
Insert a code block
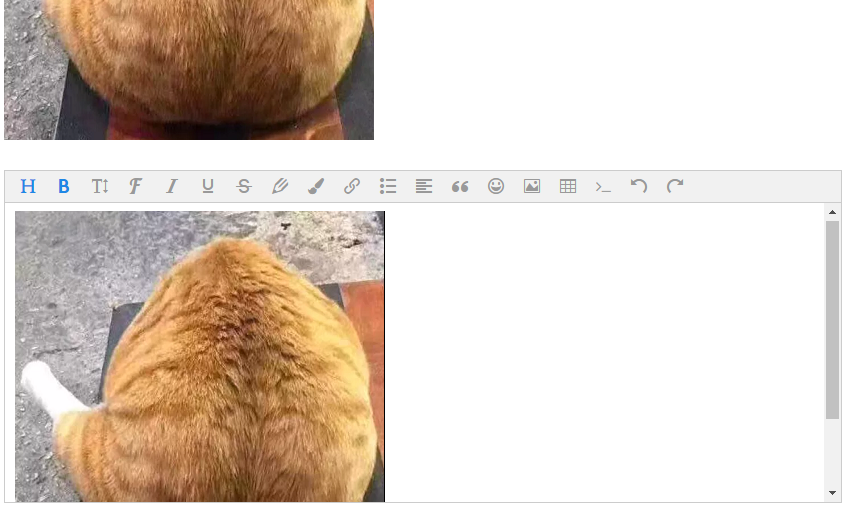(603, 187)
